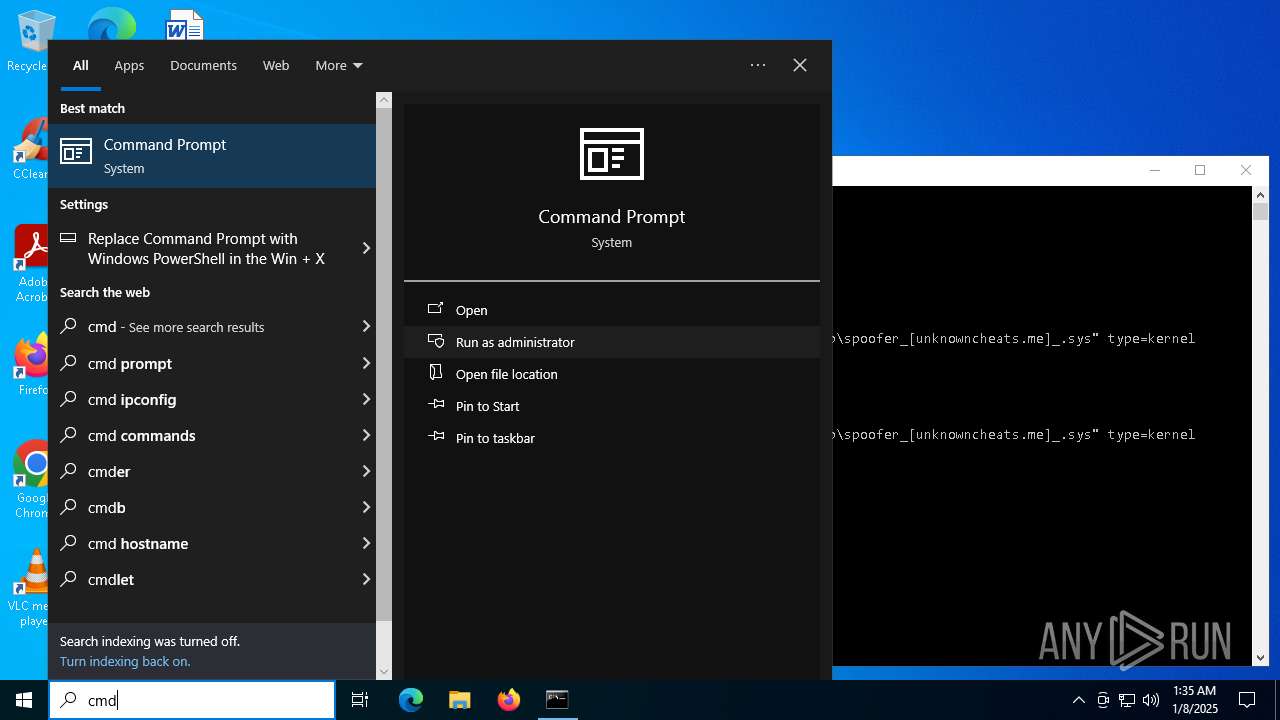
Task: Minimize the console window
Action: 1155,170
